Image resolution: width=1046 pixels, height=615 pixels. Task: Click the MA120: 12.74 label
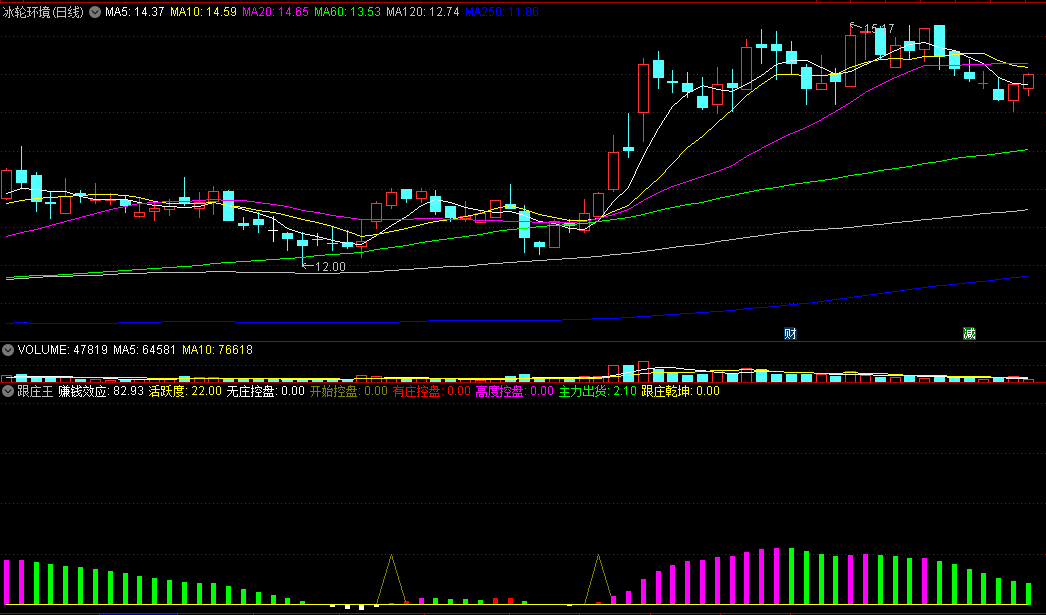pyautogui.click(x=422, y=12)
